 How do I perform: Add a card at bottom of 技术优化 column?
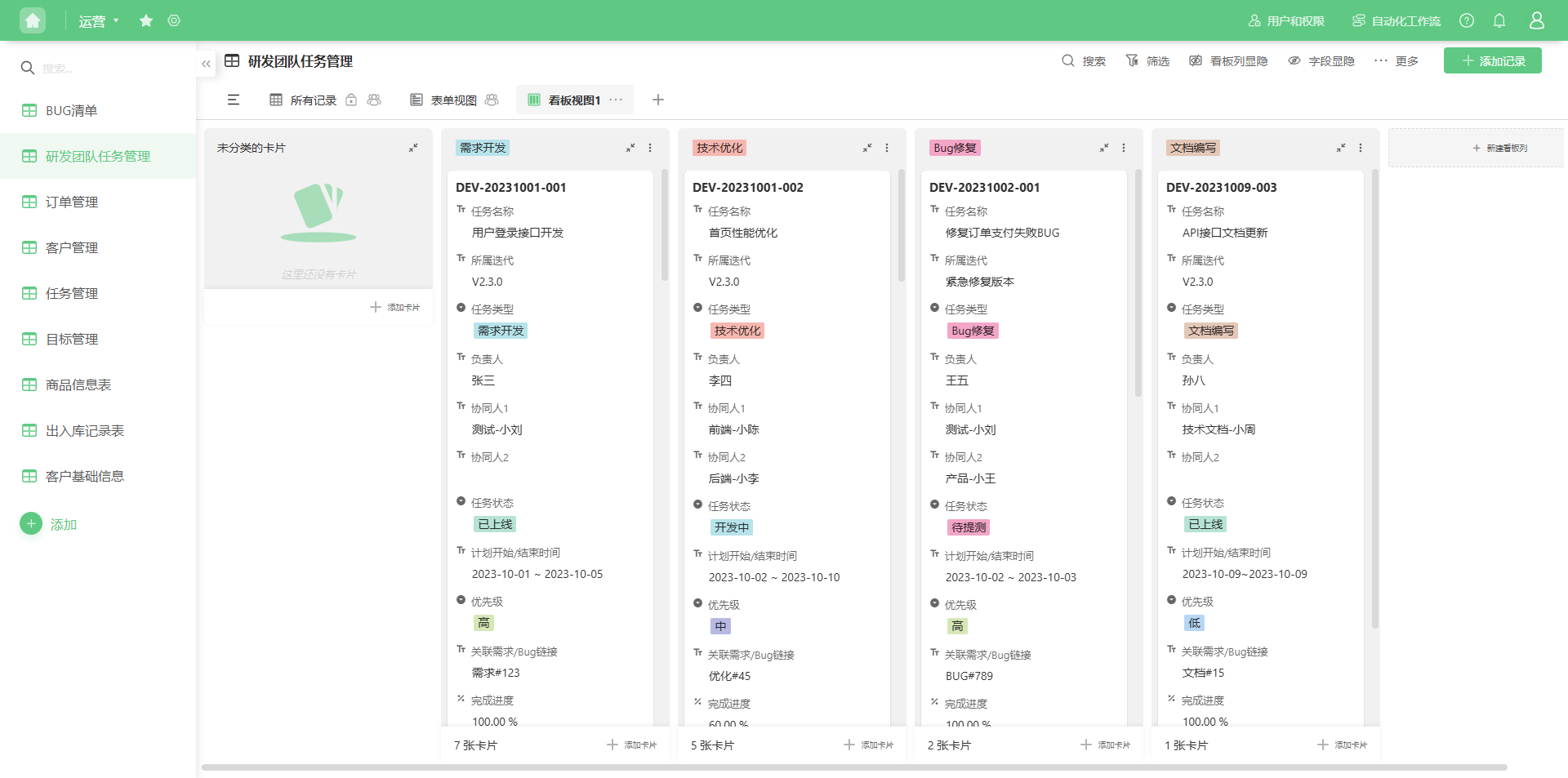(x=869, y=745)
